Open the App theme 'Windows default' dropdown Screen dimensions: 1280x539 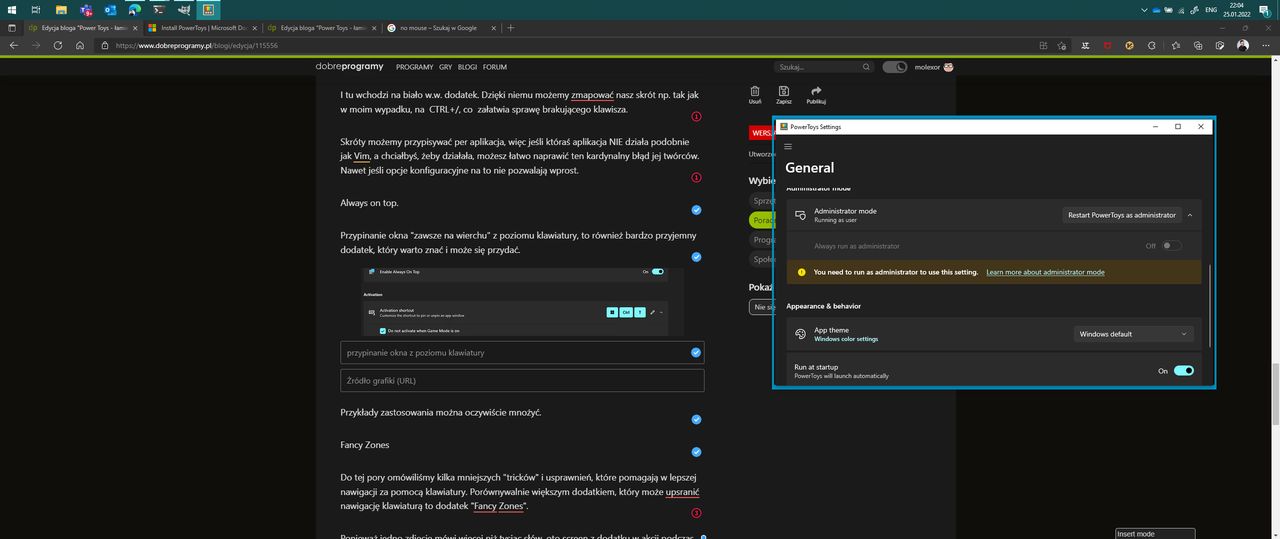[x=1134, y=334]
